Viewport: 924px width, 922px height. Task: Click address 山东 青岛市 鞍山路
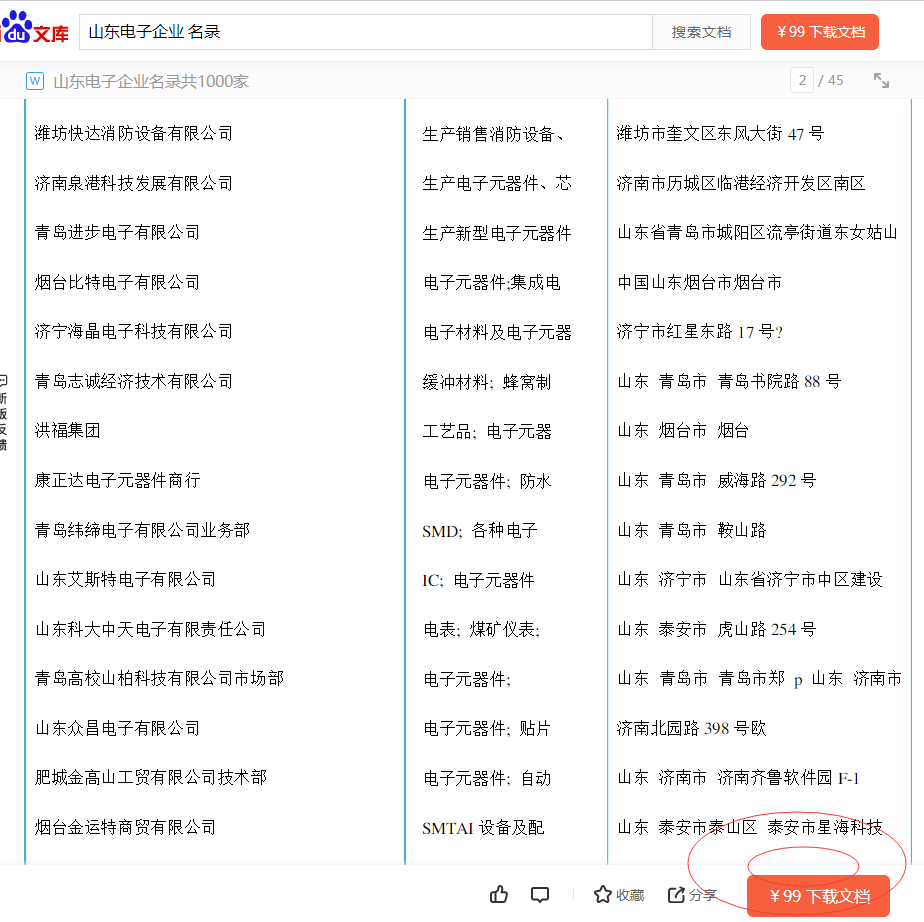point(692,530)
